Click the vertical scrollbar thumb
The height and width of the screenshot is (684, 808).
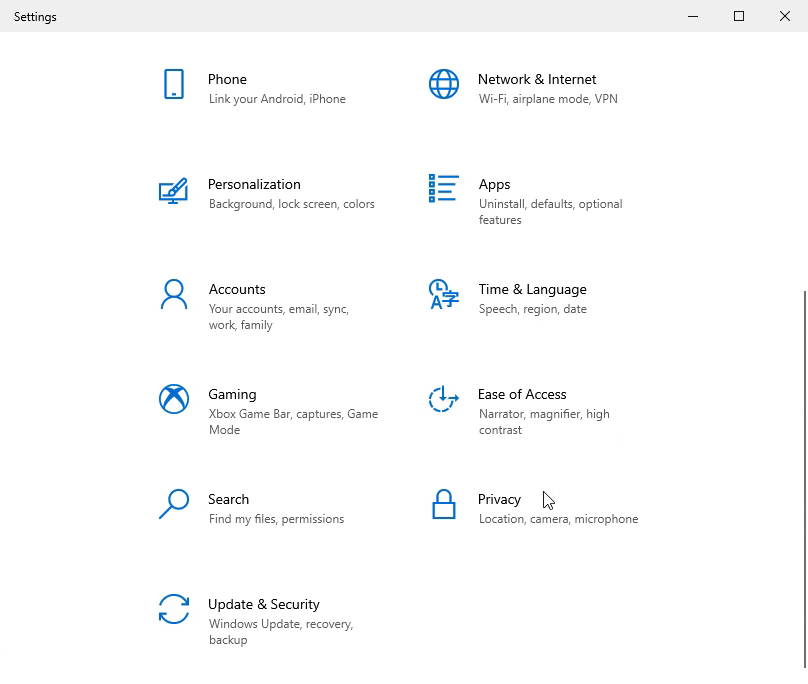pos(804,478)
